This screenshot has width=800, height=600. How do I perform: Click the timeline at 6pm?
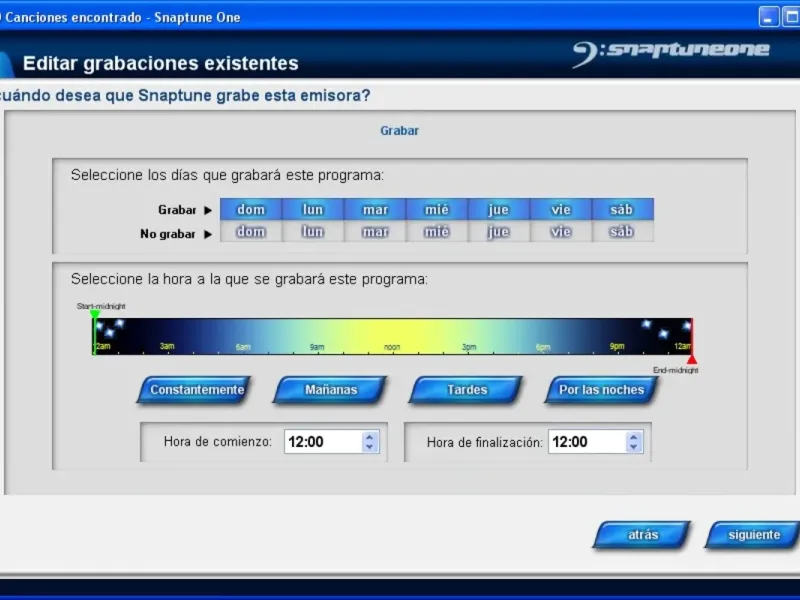(x=543, y=347)
